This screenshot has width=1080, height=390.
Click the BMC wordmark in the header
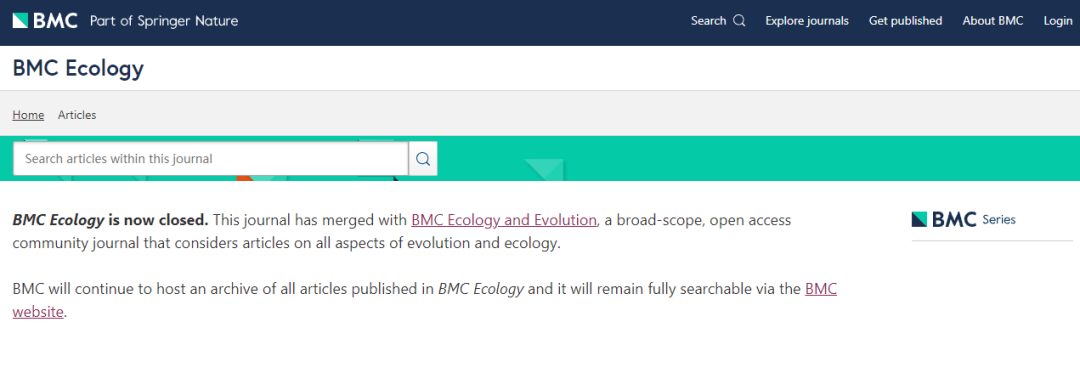coord(55,21)
